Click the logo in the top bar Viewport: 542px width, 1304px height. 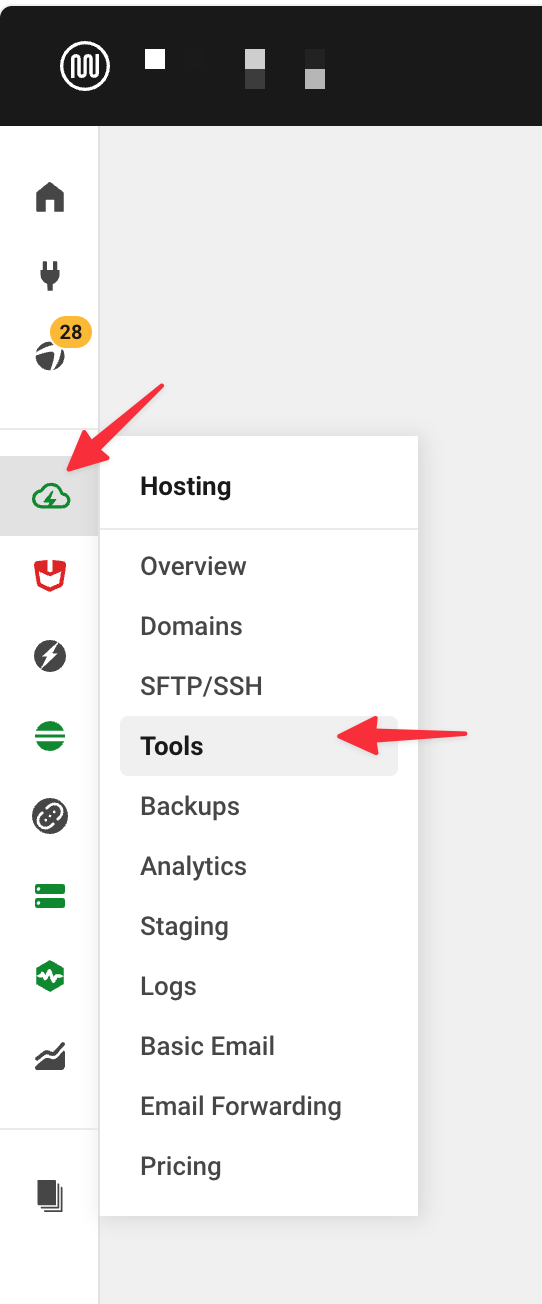click(86, 67)
